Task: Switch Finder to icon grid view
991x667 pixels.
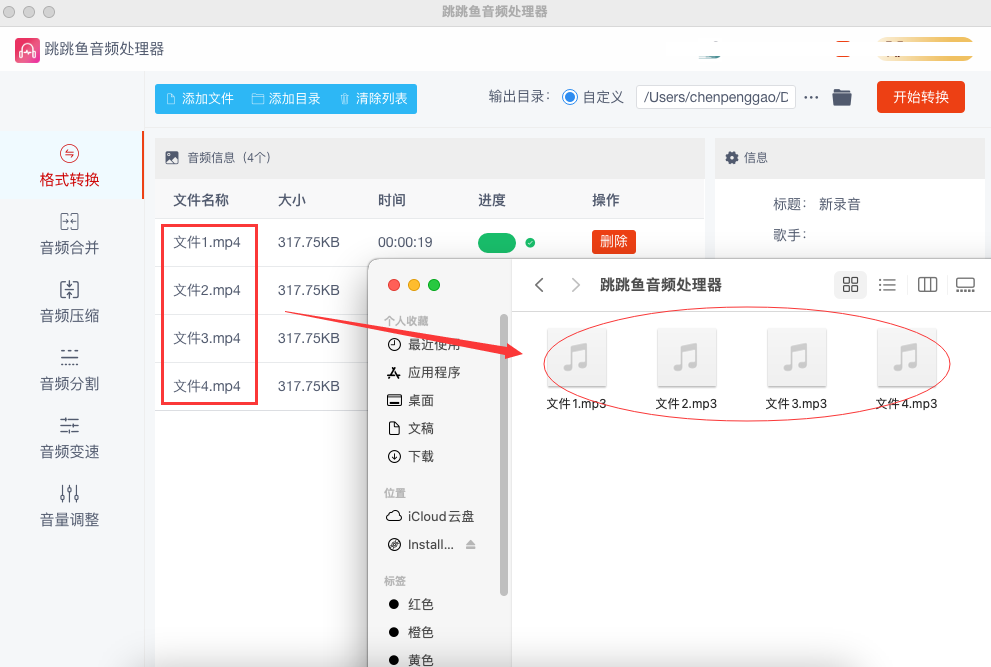Action: (851, 285)
